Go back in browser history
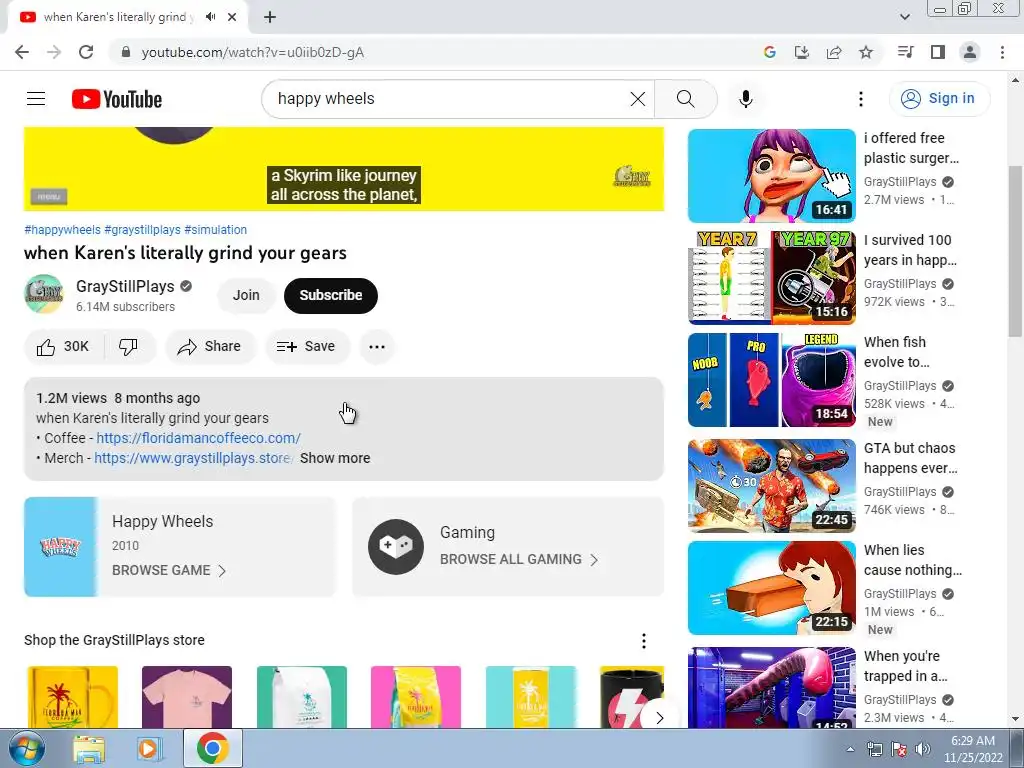The width and height of the screenshot is (1024, 768). point(22,52)
